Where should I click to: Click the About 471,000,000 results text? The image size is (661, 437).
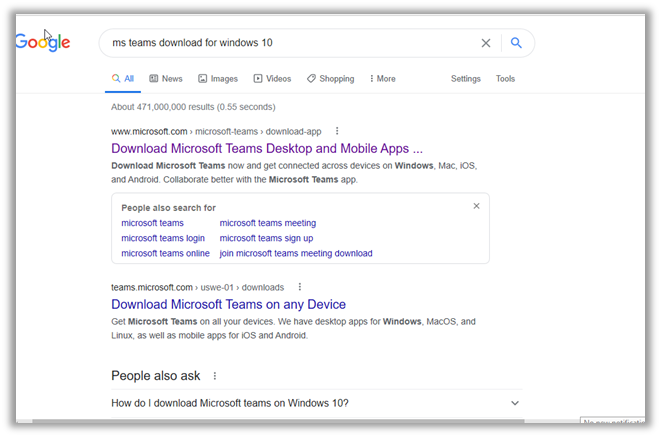pos(193,107)
